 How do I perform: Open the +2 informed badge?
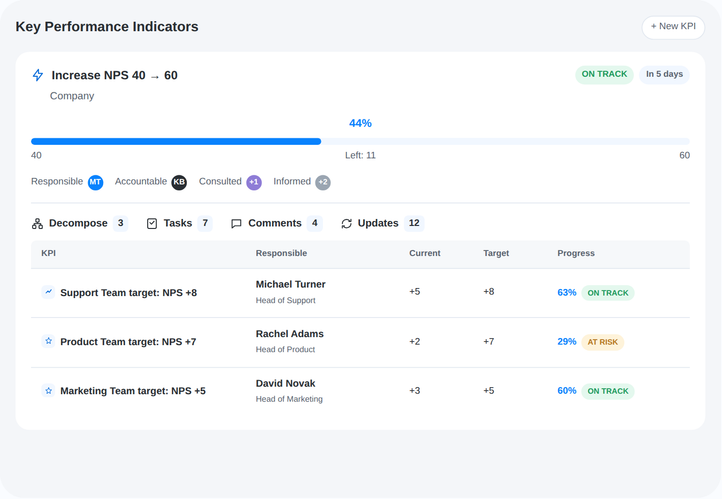[x=323, y=182]
